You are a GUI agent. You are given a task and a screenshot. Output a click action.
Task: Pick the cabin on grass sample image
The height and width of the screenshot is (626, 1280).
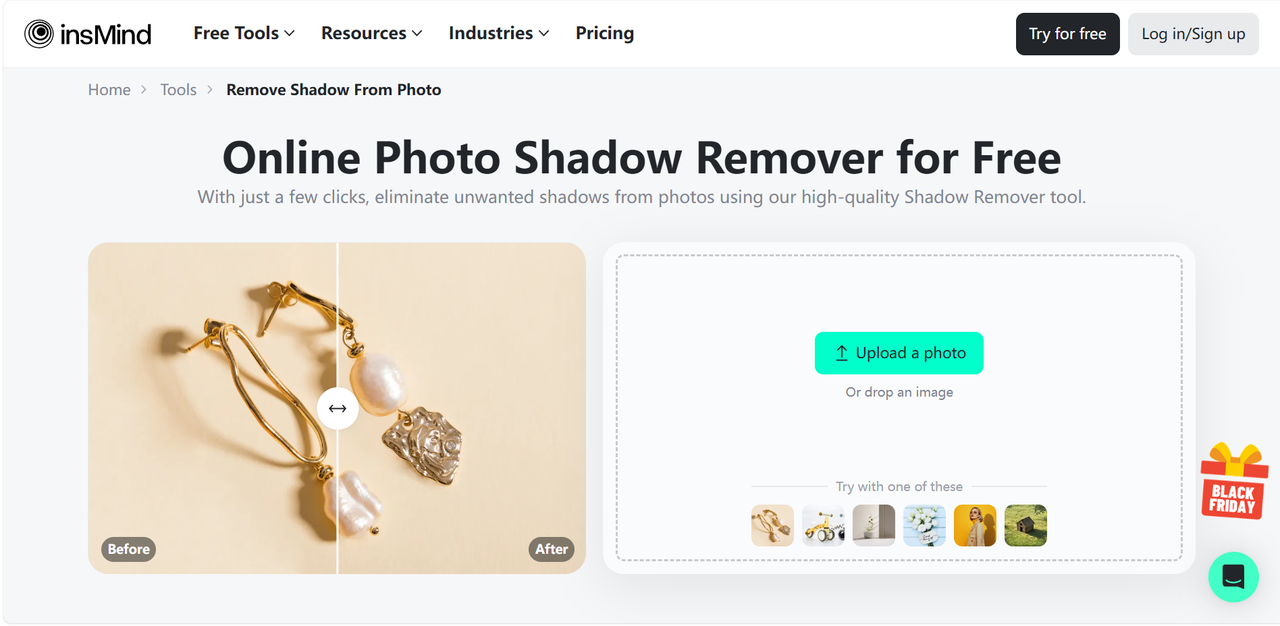click(x=1026, y=525)
